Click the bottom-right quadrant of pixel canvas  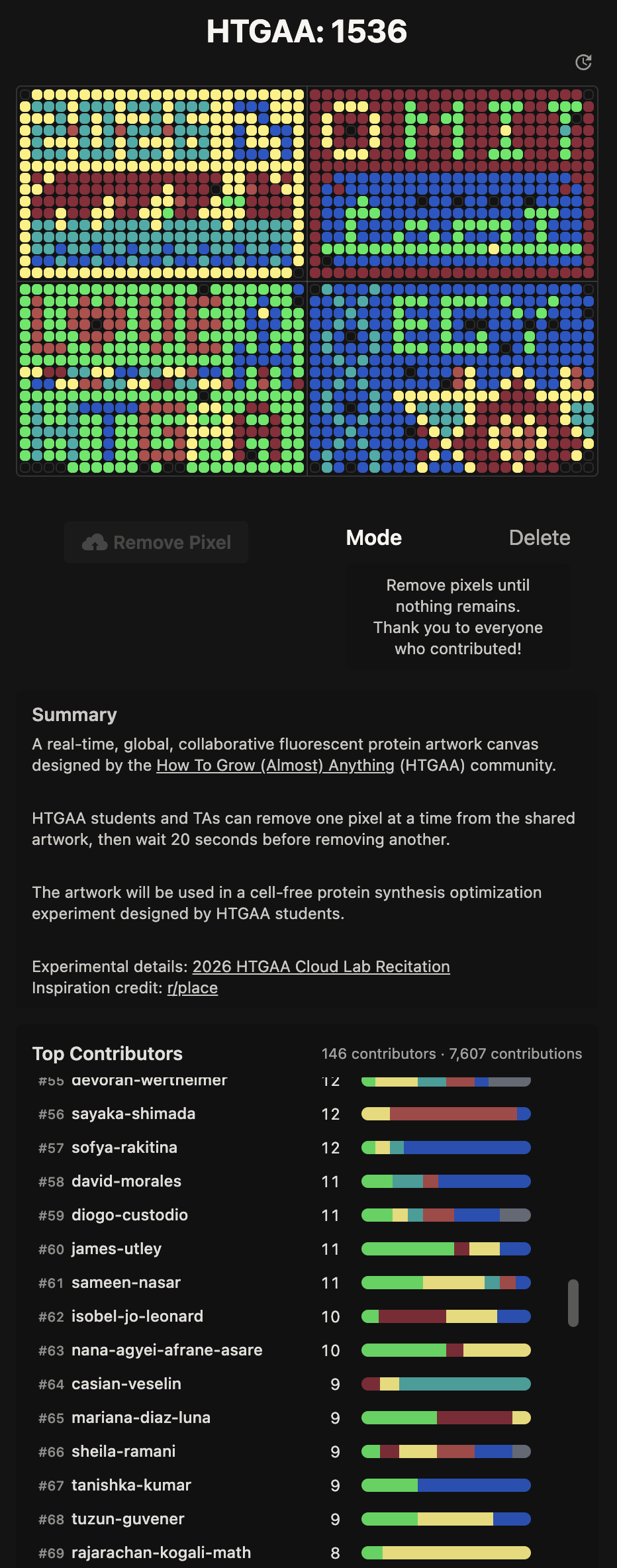tap(452, 379)
